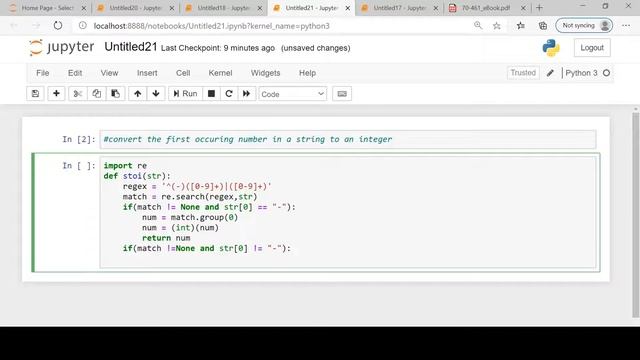640x360 pixels.
Task: Move the selected cell down with the arrow
Action: click(x=156, y=94)
